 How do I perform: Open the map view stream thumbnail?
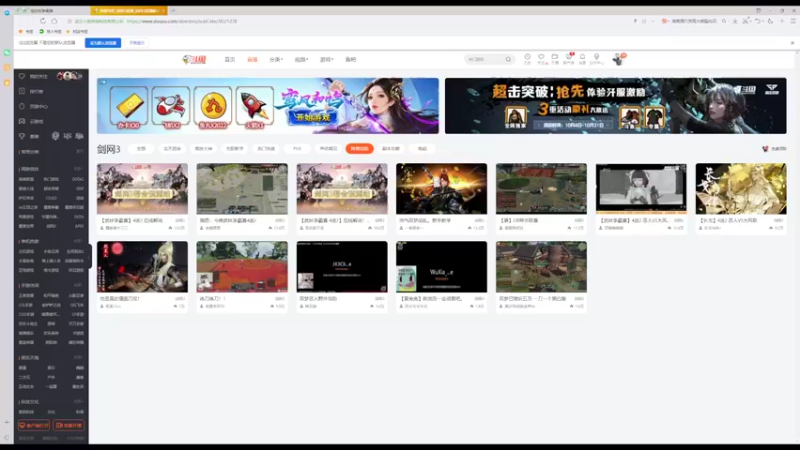(242, 189)
